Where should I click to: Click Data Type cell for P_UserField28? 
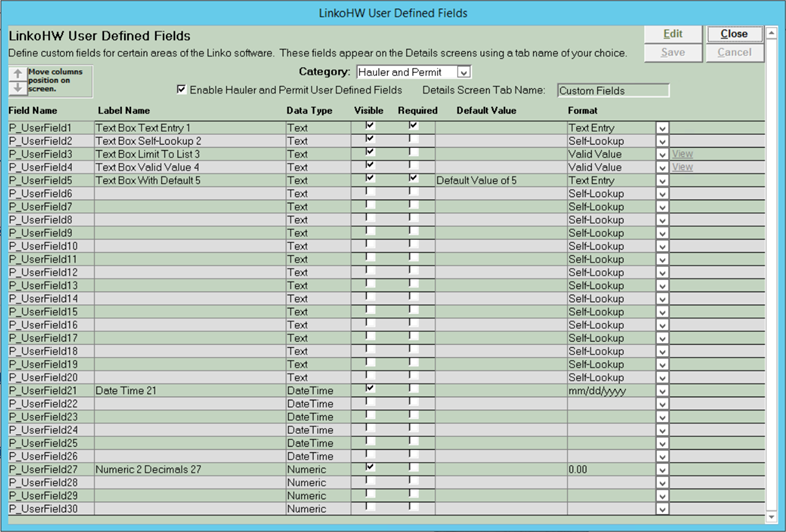pos(318,483)
